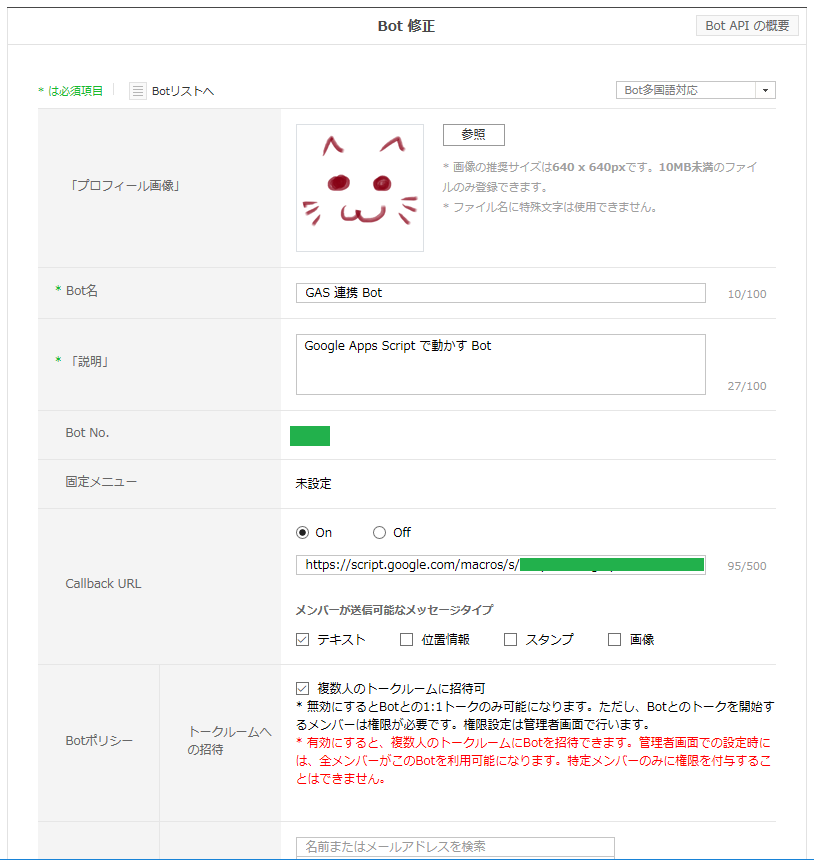Click the green Bot No. badge
The width and height of the screenshot is (814, 860).
pyautogui.click(x=309, y=435)
